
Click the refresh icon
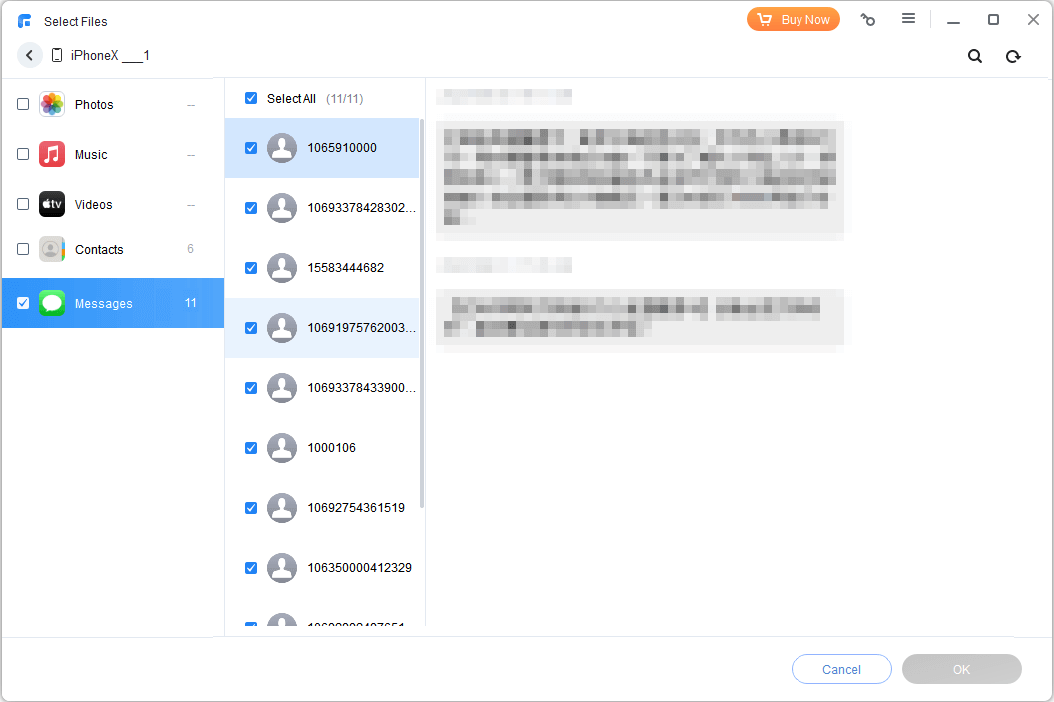point(1013,57)
